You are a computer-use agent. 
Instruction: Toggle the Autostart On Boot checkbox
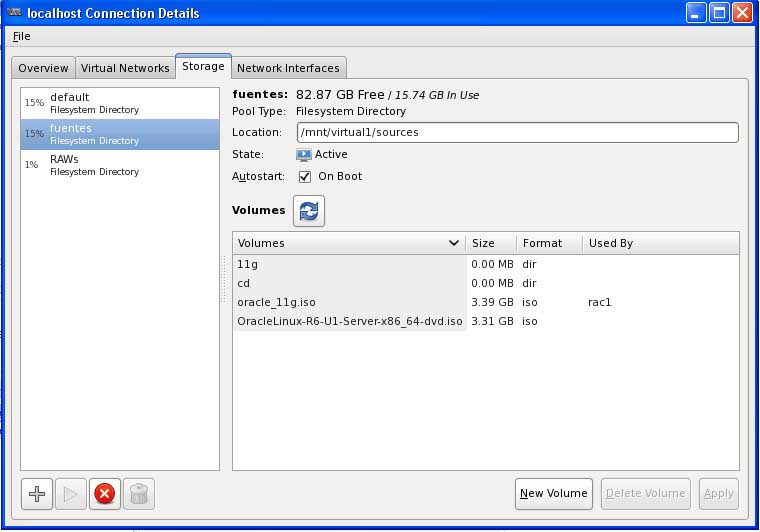point(305,177)
